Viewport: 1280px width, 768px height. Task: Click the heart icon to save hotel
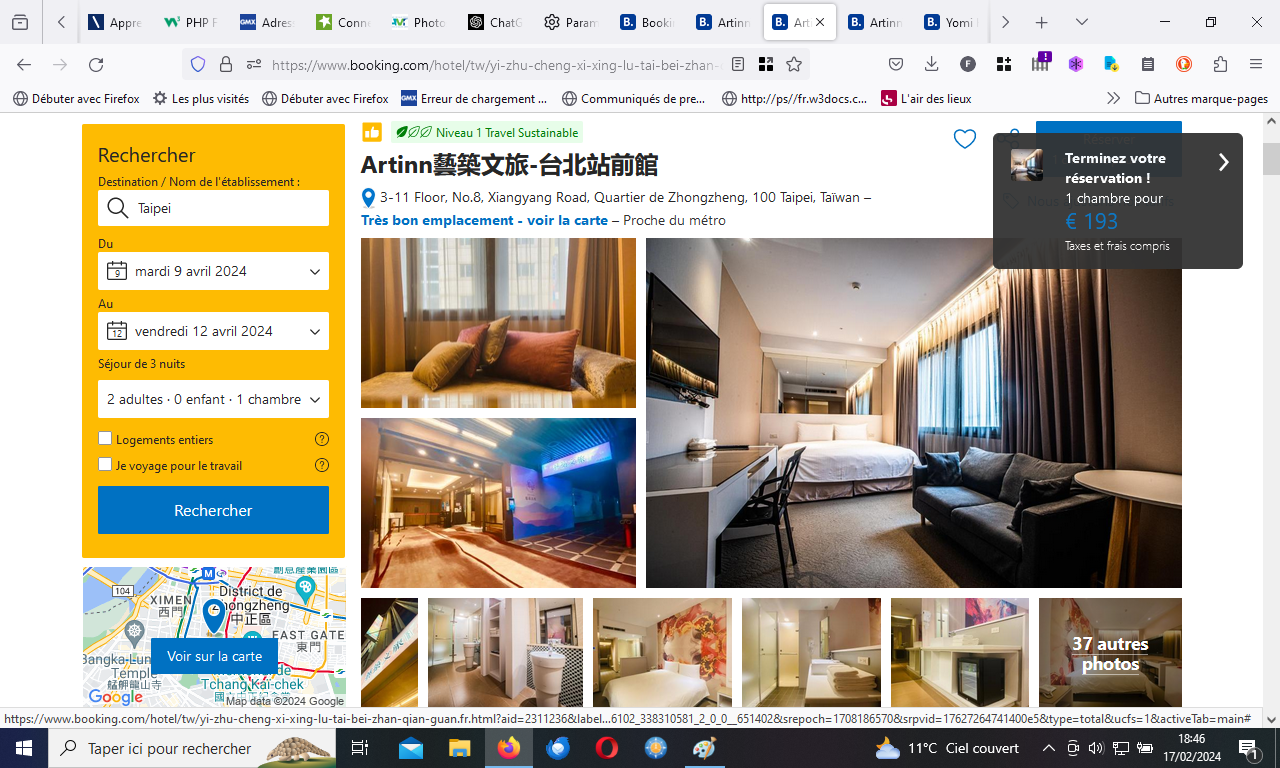[x=964, y=140]
